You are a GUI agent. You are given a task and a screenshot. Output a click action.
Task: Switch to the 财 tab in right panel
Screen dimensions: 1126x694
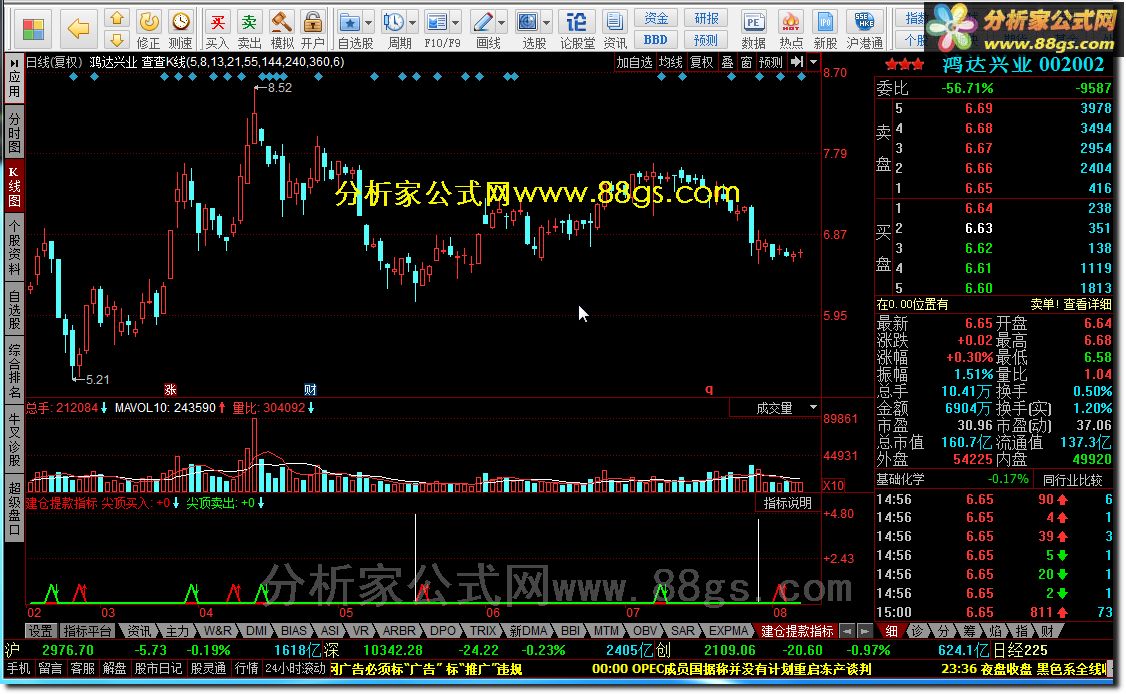1047,631
